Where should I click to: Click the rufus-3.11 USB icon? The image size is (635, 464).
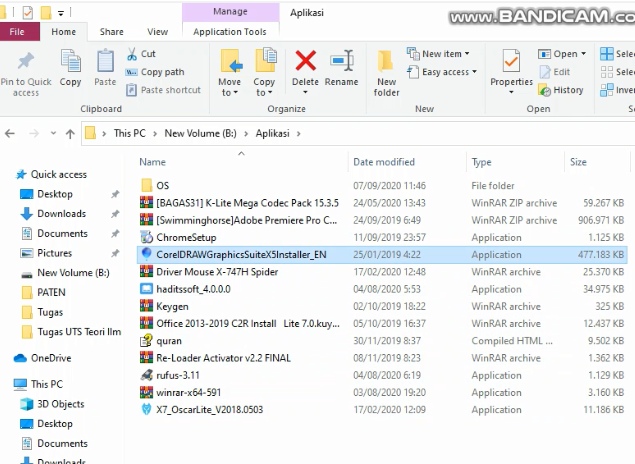(146, 375)
